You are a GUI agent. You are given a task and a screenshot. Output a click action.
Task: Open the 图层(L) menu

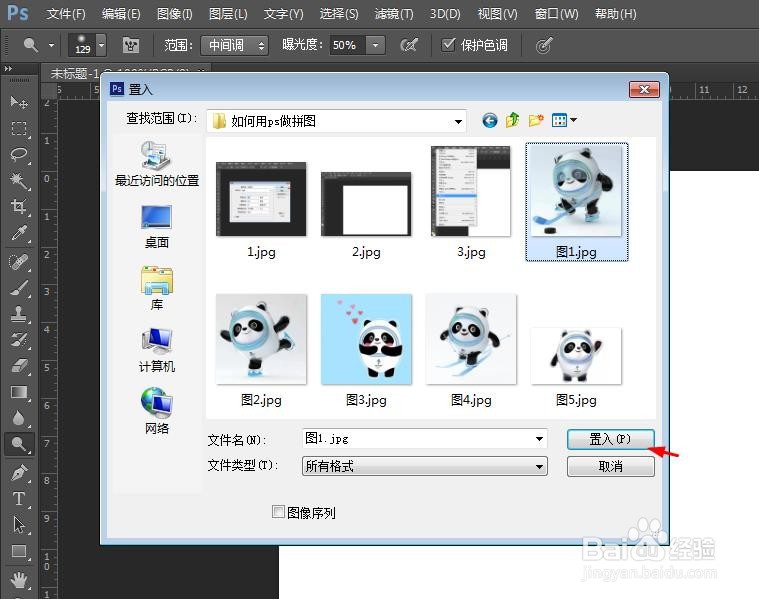pyautogui.click(x=228, y=14)
